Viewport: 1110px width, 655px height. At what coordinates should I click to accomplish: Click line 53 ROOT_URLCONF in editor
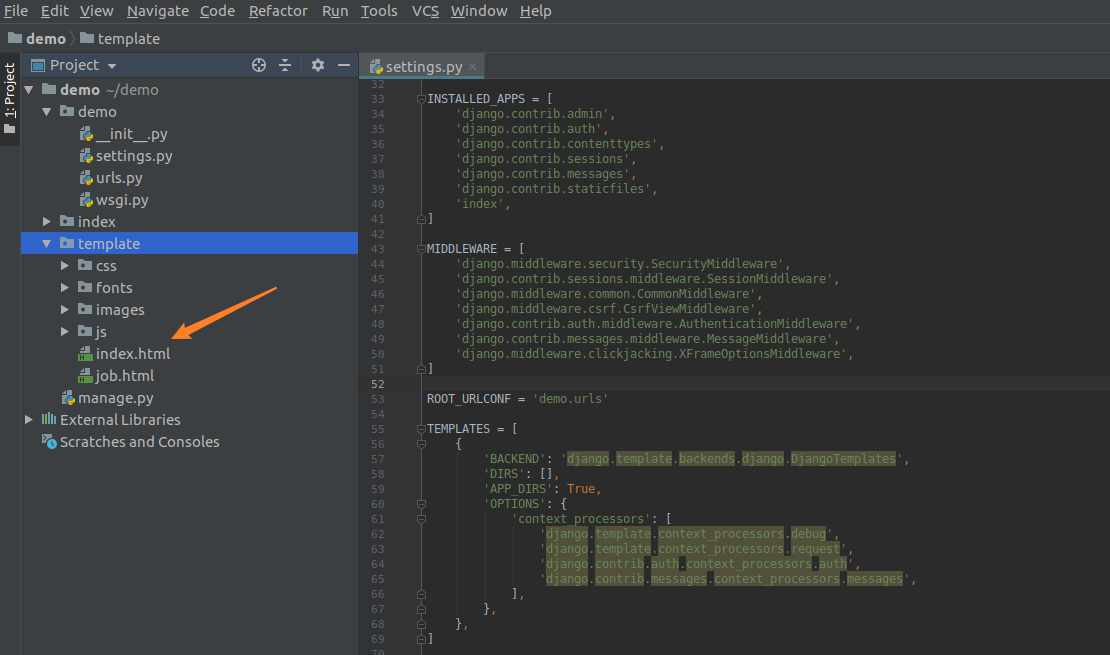[x=517, y=399]
